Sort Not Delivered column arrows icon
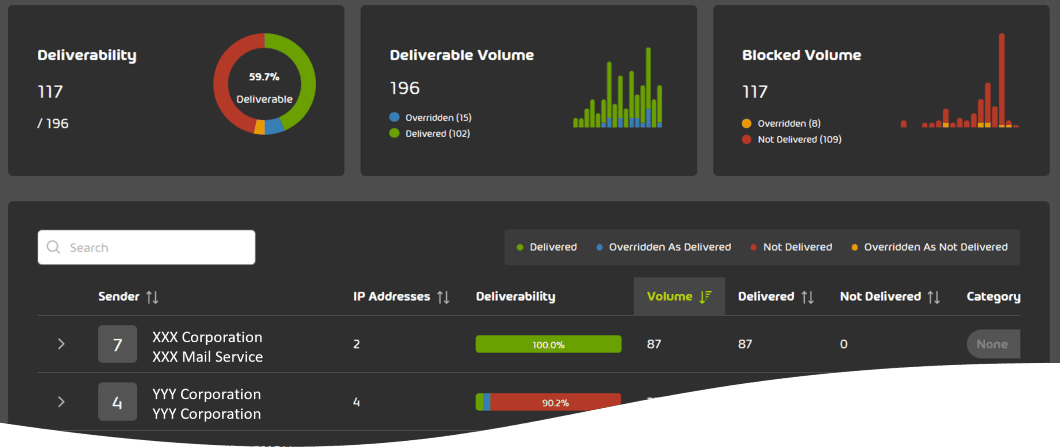The width and height of the screenshot is (1060, 447). 933,297
